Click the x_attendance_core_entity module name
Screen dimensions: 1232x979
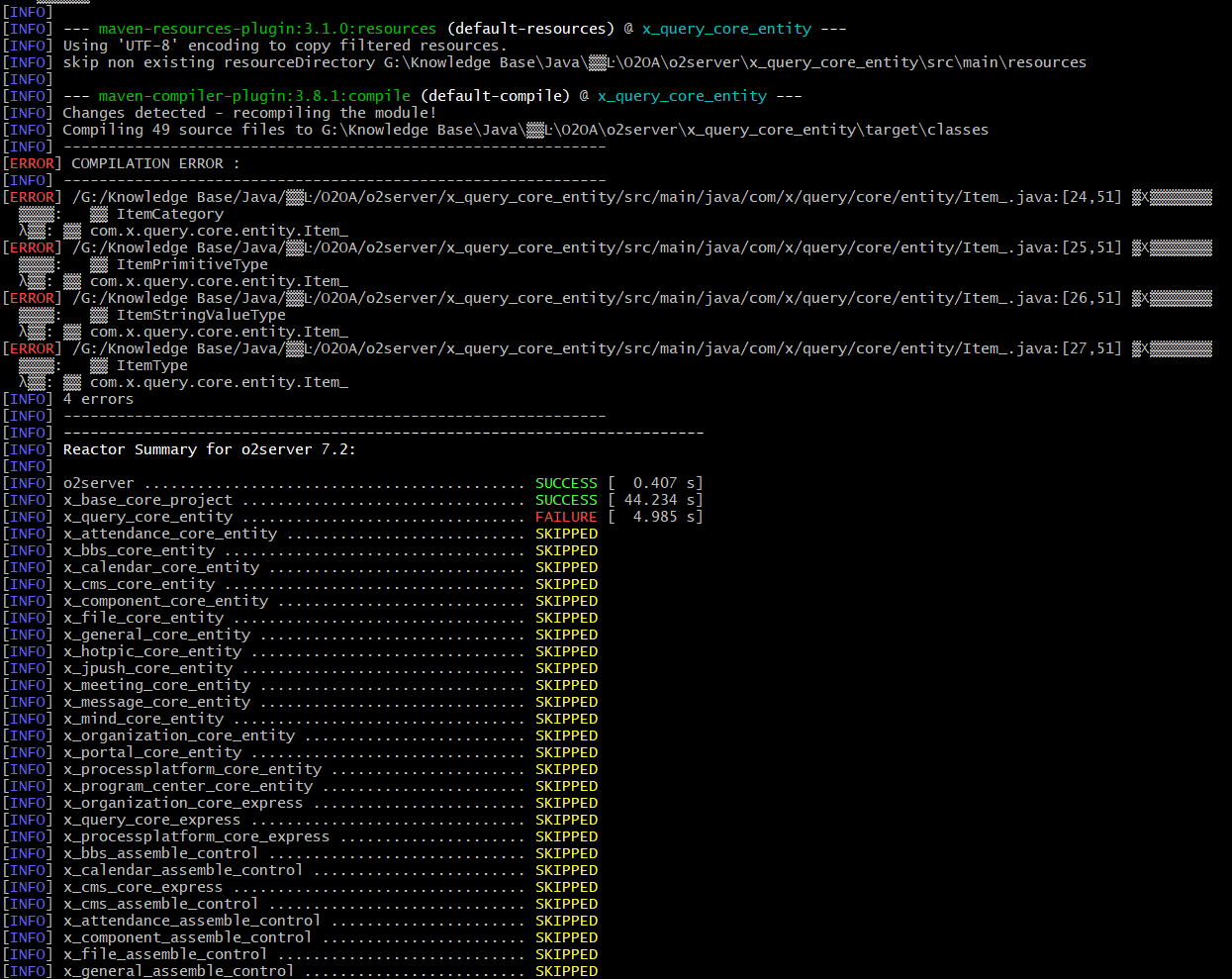click(x=170, y=534)
